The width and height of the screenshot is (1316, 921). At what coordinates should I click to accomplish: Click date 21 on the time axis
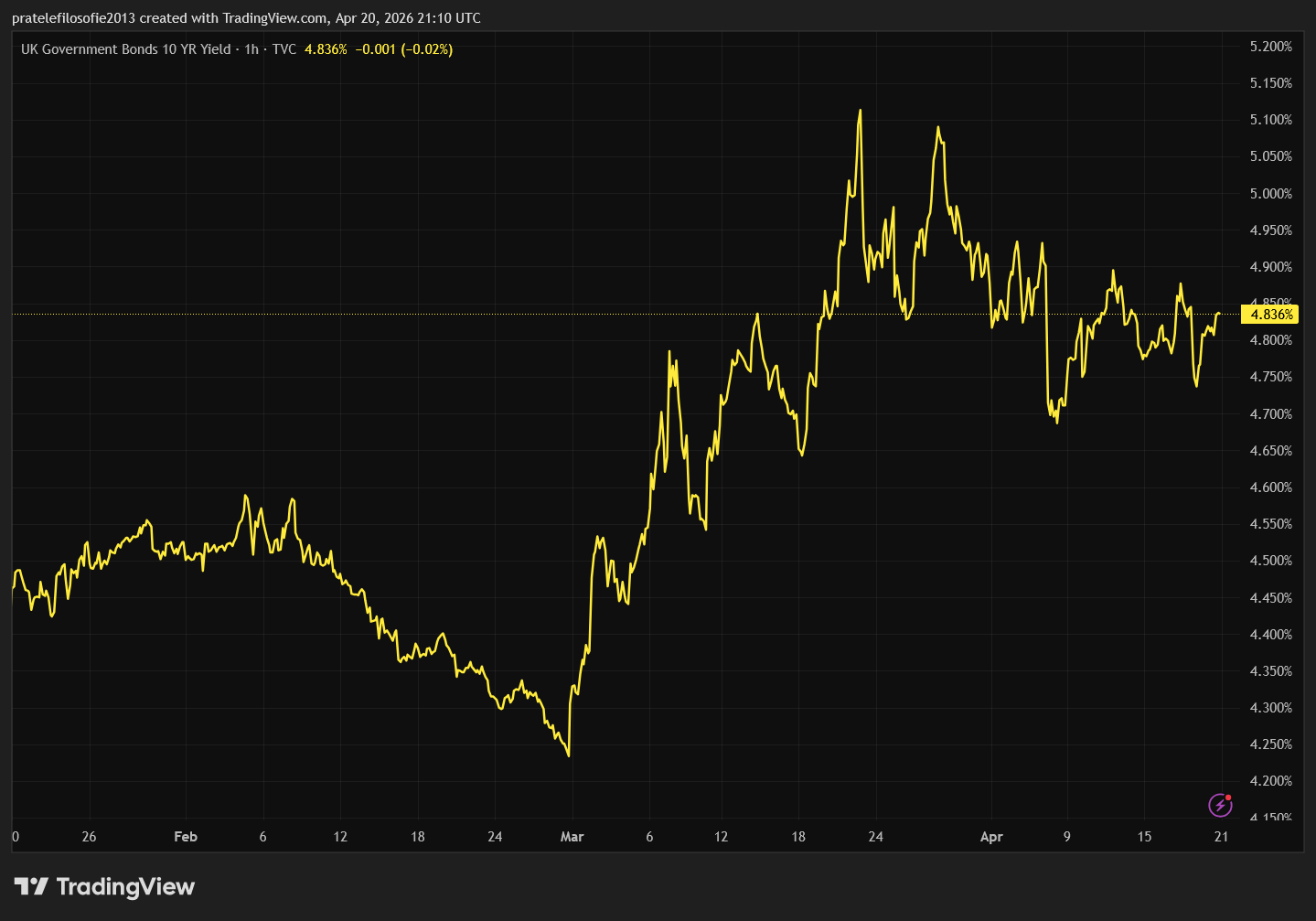coord(1221,837)
